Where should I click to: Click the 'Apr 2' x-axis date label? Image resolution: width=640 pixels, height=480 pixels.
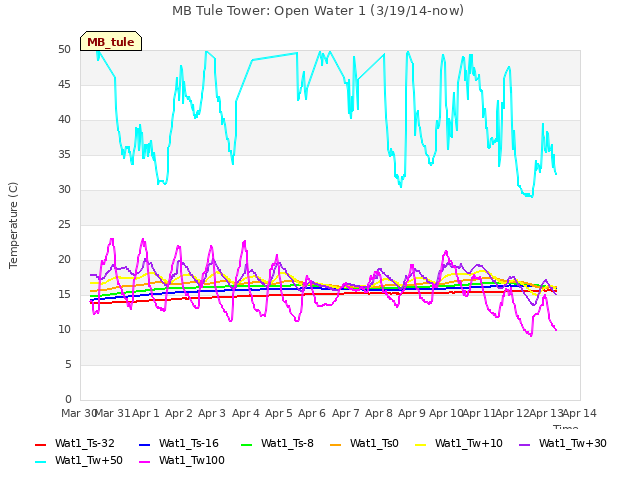click(x=179, y=413)
